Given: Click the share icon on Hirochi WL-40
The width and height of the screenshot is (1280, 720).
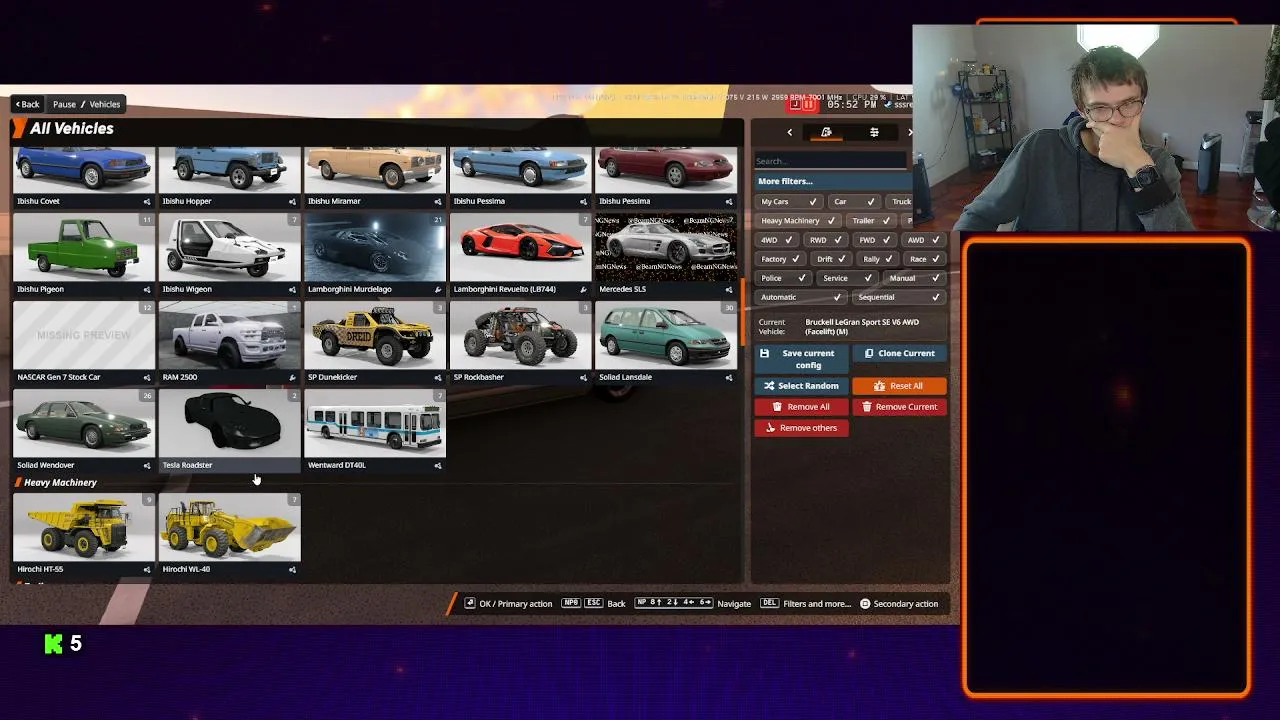Looking at the screenshot, I should click(x=292, y=570).
